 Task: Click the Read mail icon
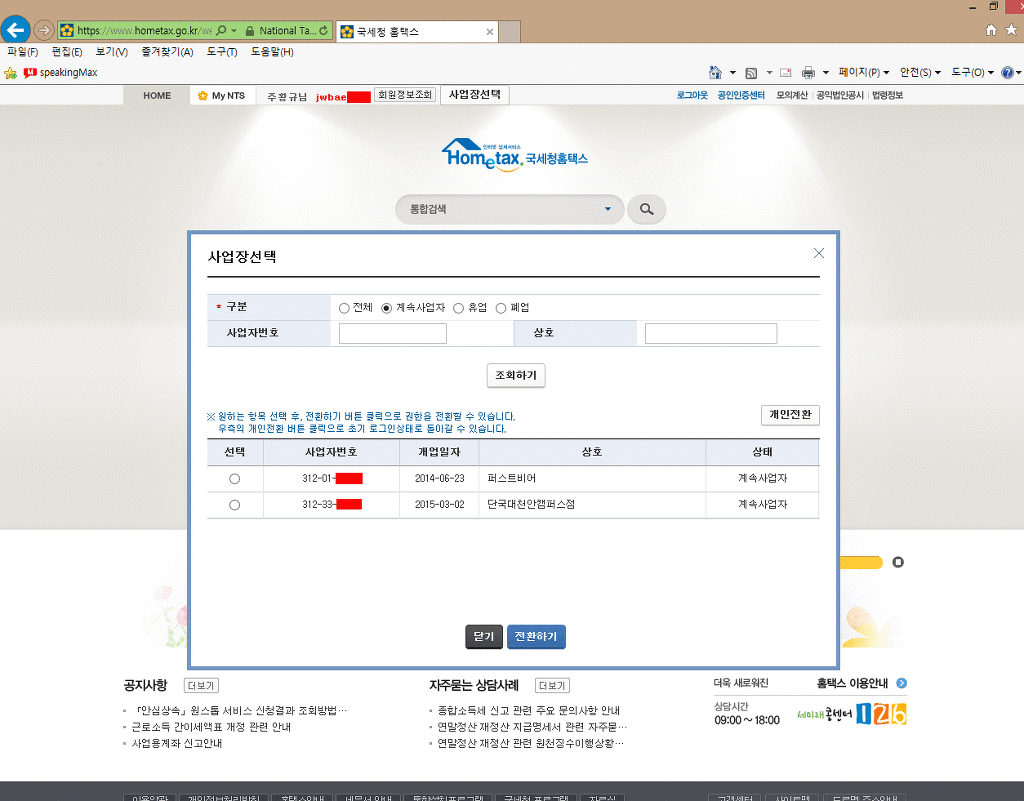tap(786, 72)
